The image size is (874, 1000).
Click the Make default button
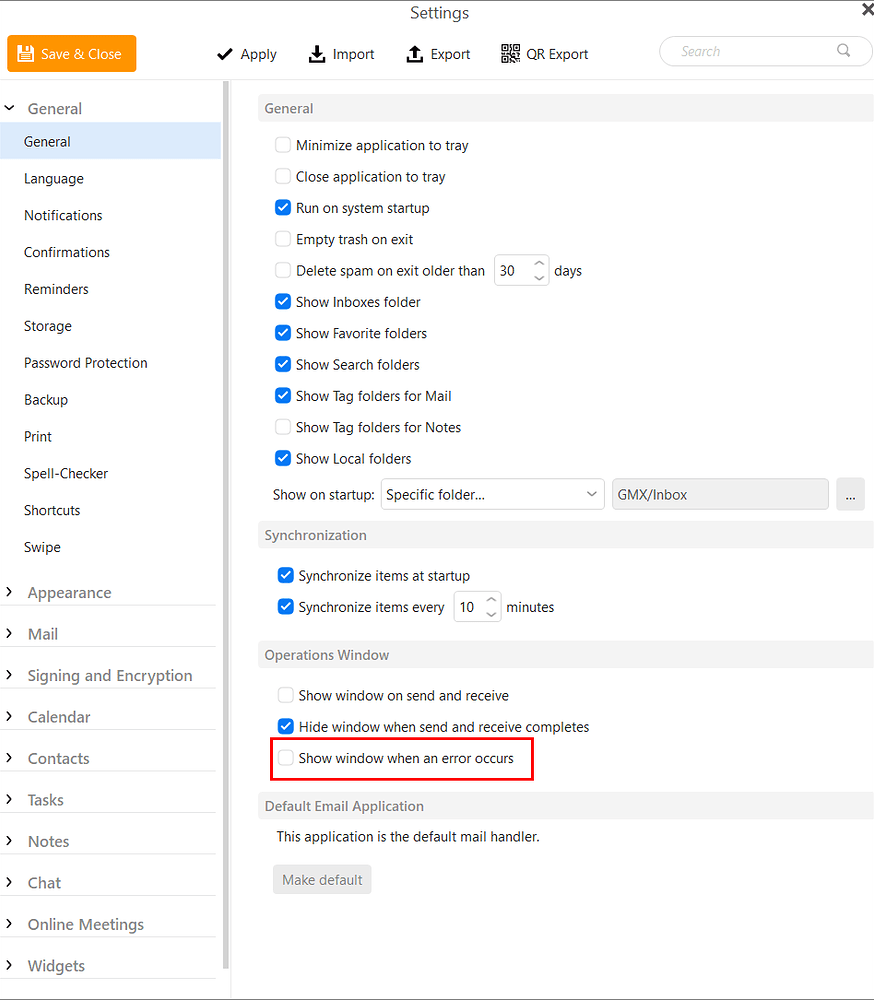pos(322,879)
